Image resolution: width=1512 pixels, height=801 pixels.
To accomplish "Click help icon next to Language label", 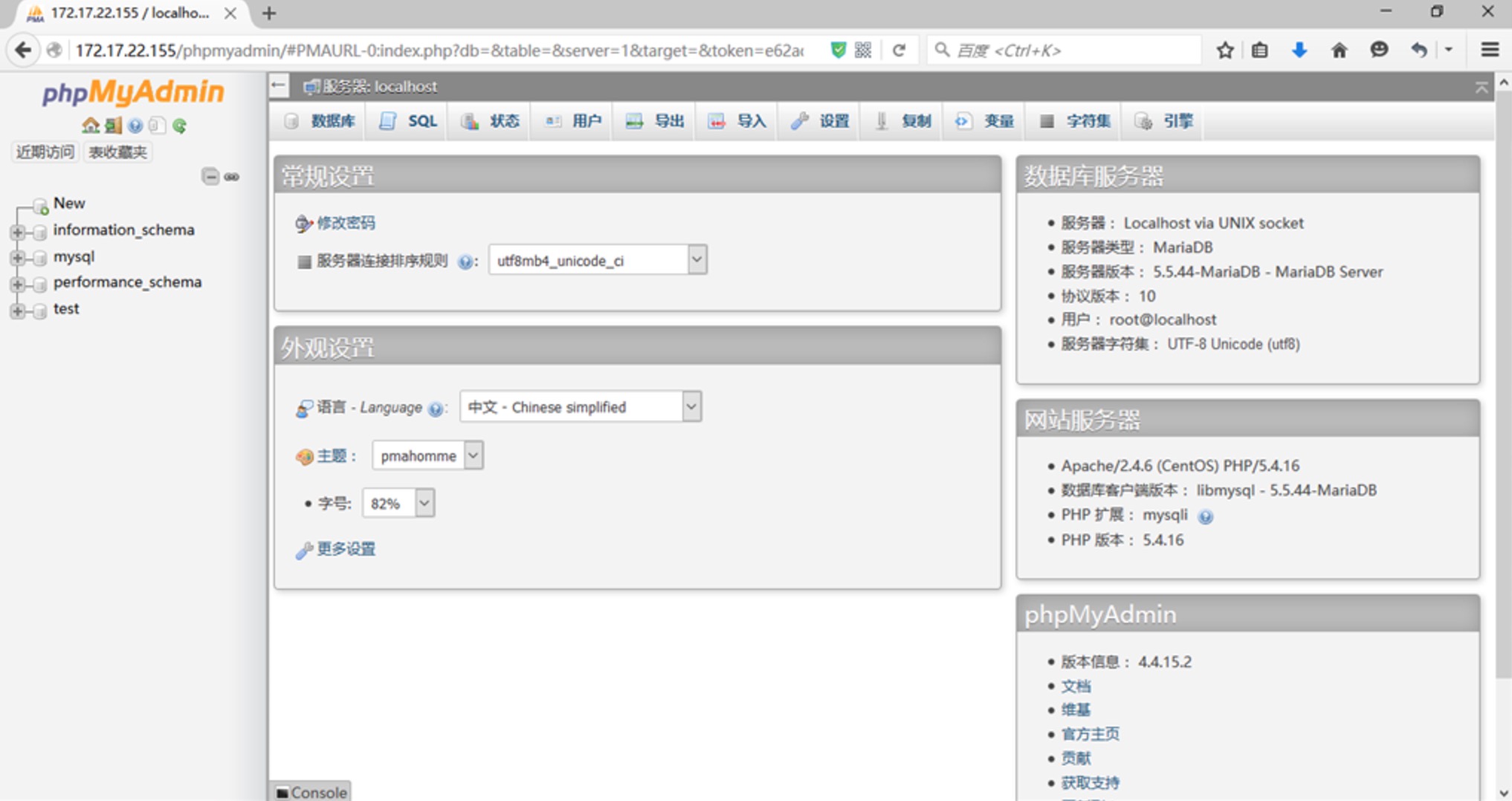I will [x=436, y=409].
